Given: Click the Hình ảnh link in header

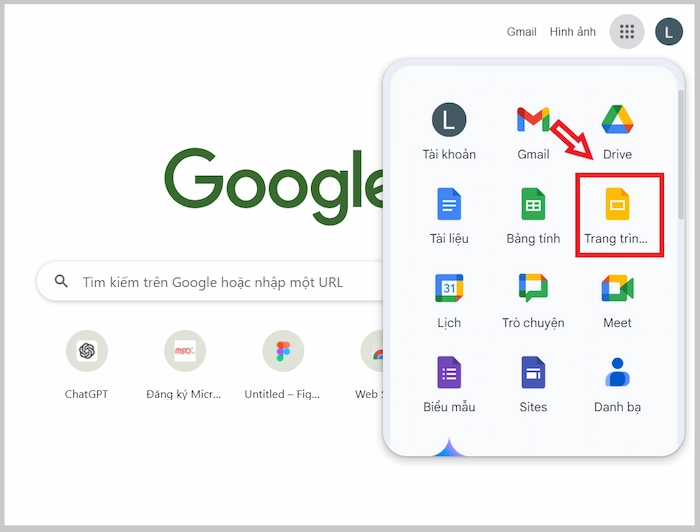Looking at the screenshot, I should coord(572,32).
